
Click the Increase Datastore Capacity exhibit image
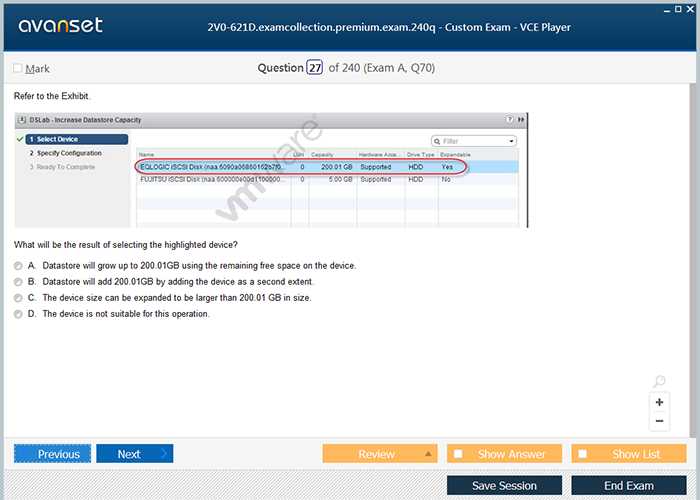pyautogui.click(x=271, y=170)
